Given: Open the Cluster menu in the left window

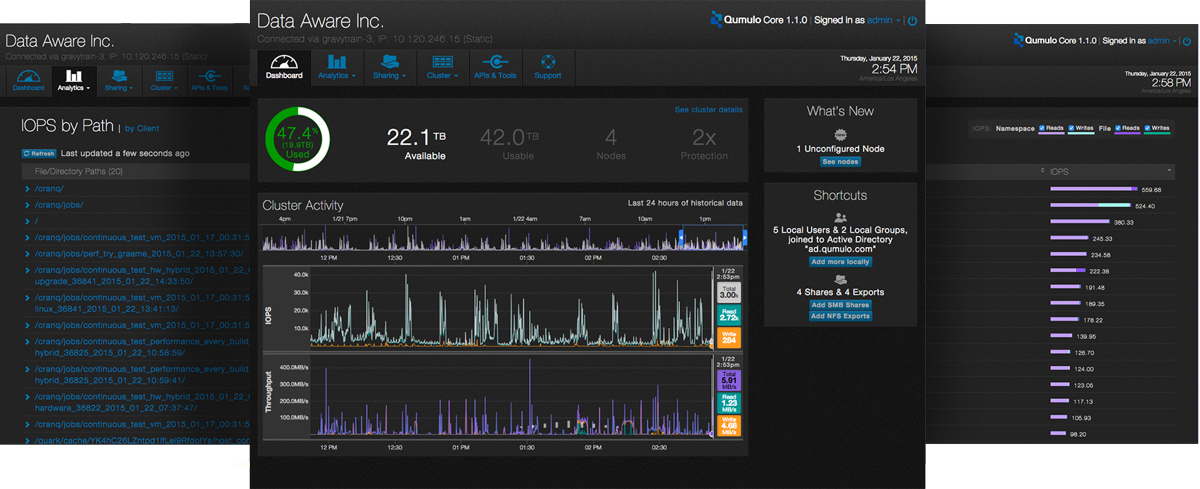Looking at the screenshot, I should click(163, 80).
